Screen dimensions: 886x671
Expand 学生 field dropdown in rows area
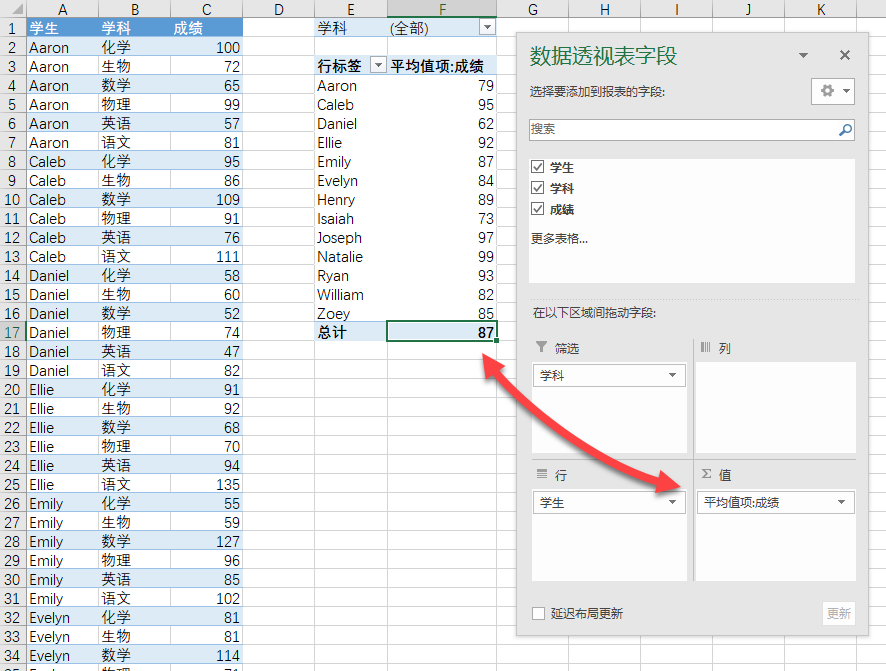point(671,502)
